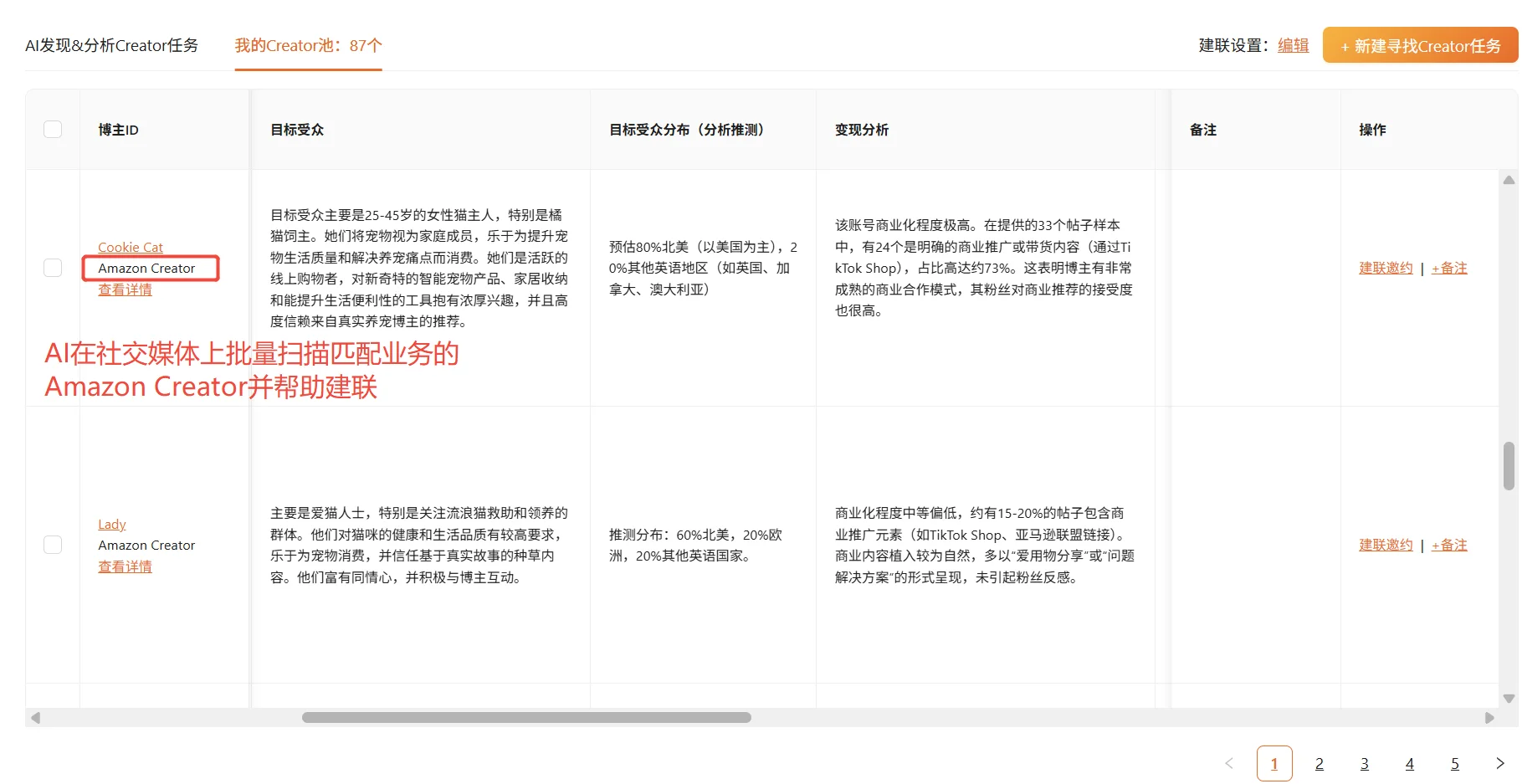Click +备注 for Lady
Screen dimensions: 1522x784
1449,544
